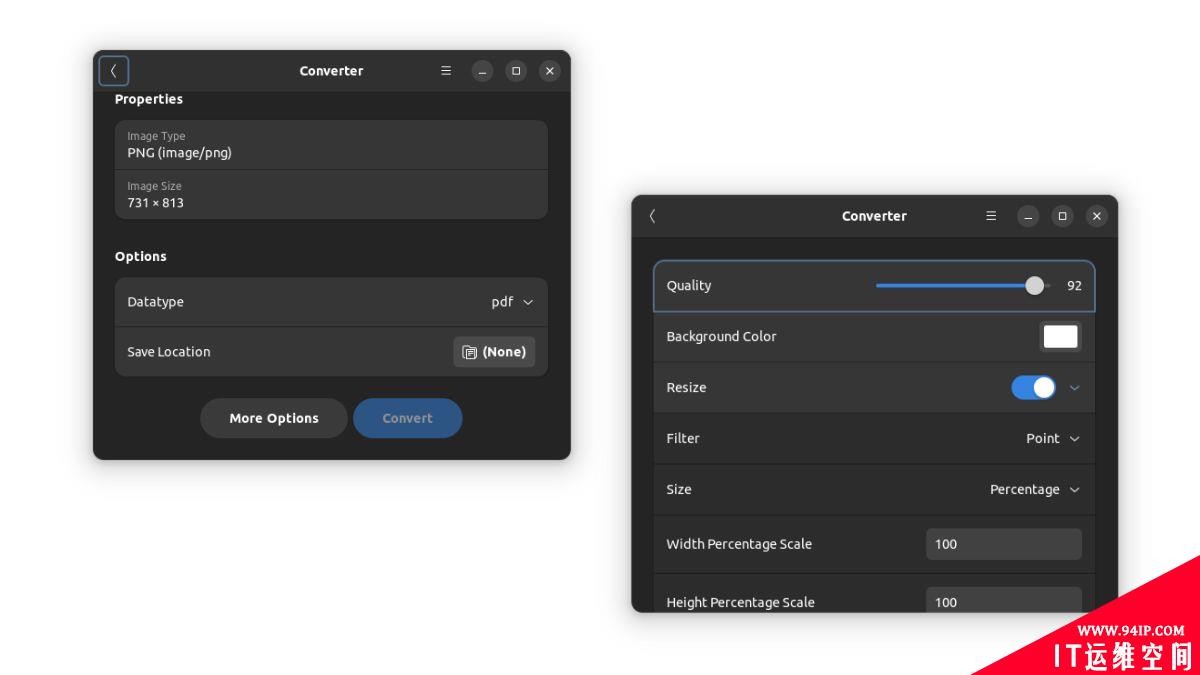Image resolution: width=1200 pixels, height=675 pixels.
Task: Minimize the left Converter window
Action: click(483, 71)
